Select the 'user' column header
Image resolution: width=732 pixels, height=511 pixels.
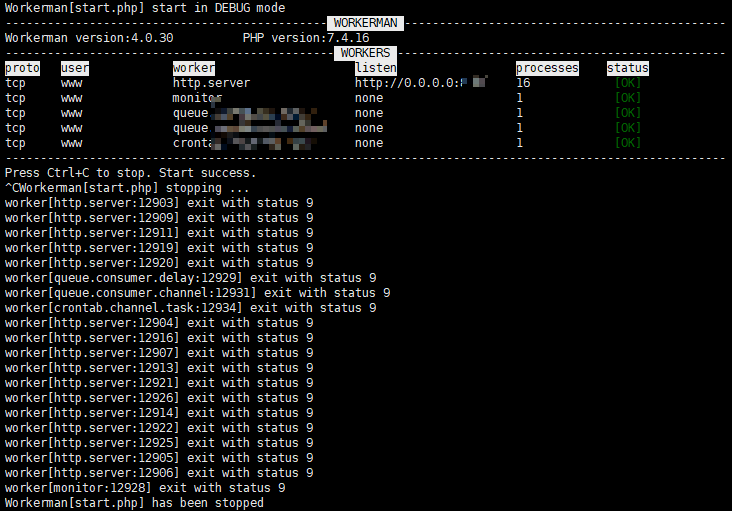tap(75, 68)
